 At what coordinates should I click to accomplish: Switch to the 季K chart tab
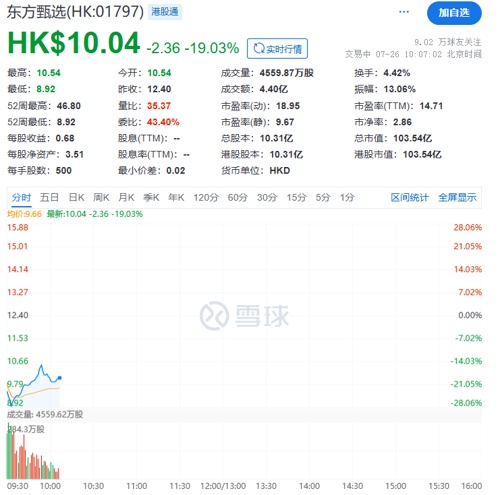[x=151, y=198]
